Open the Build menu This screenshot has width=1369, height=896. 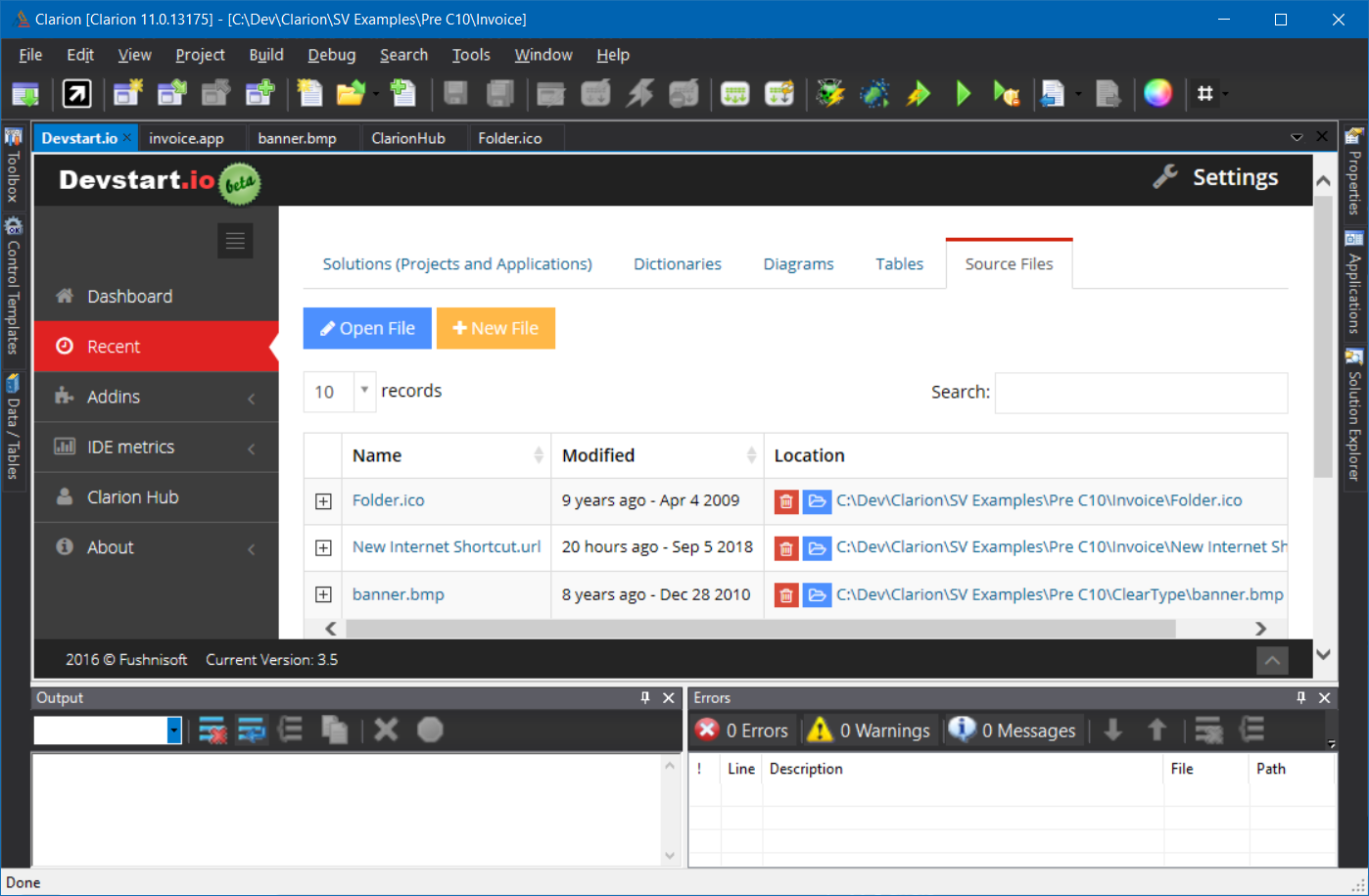point(265,55)
